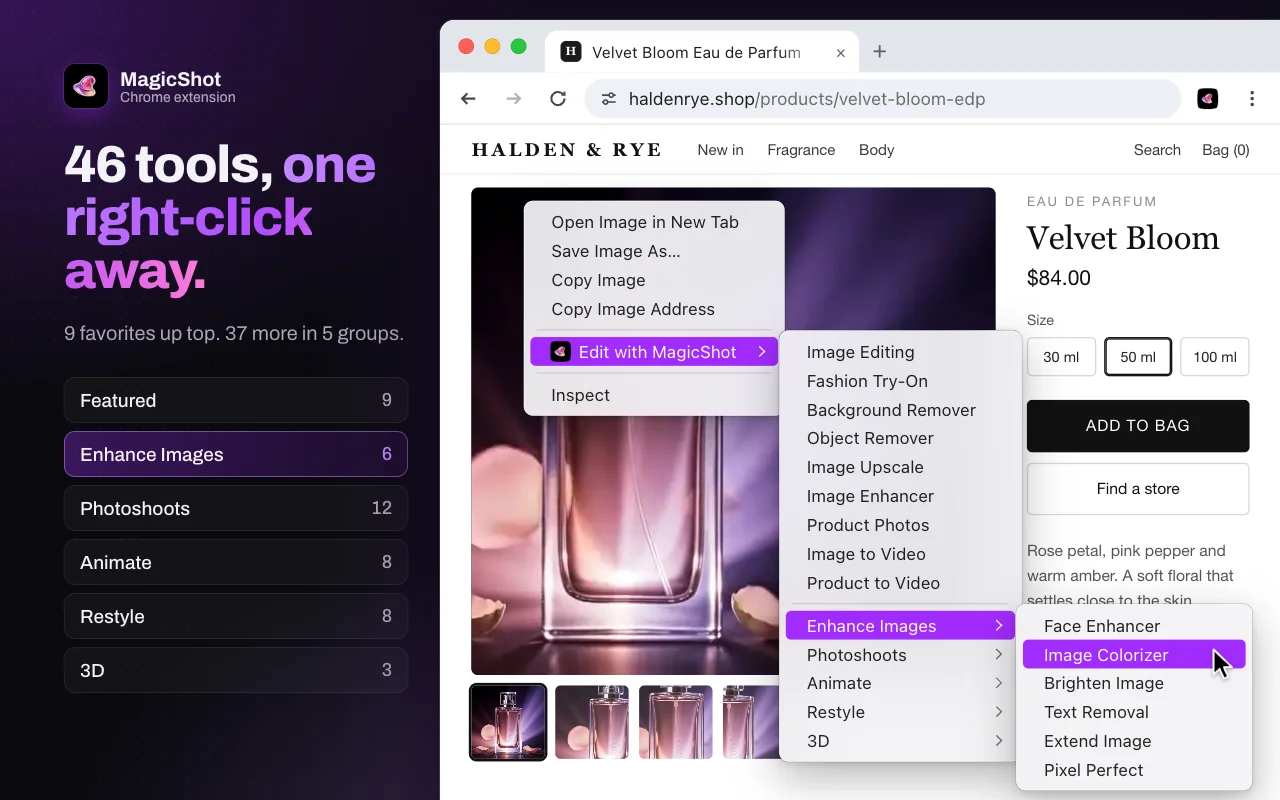
Task: Select the Photoshoots group in the left list
Action: (x=236, y=508)
